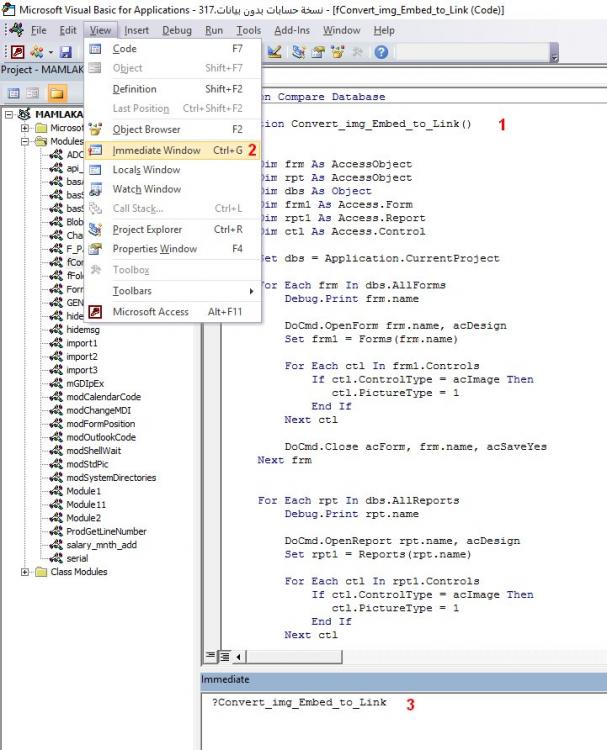
Task: Click View Code icon in Project pane
Action: click(x=14, y=93)
